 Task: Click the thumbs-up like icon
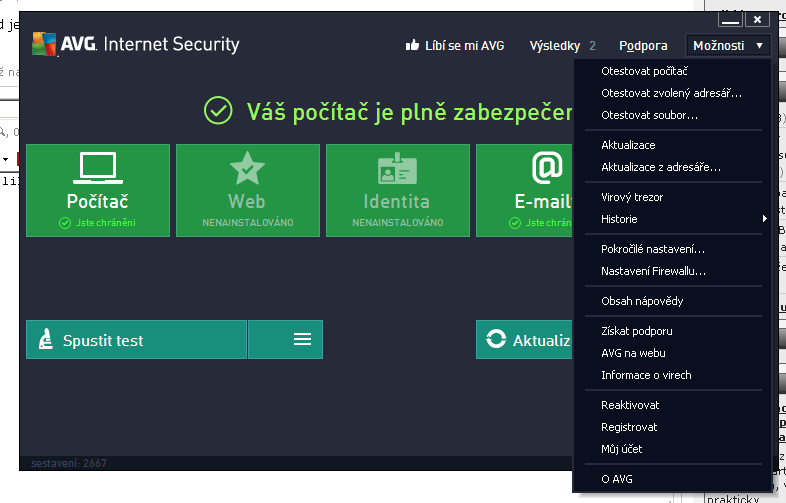411,45
